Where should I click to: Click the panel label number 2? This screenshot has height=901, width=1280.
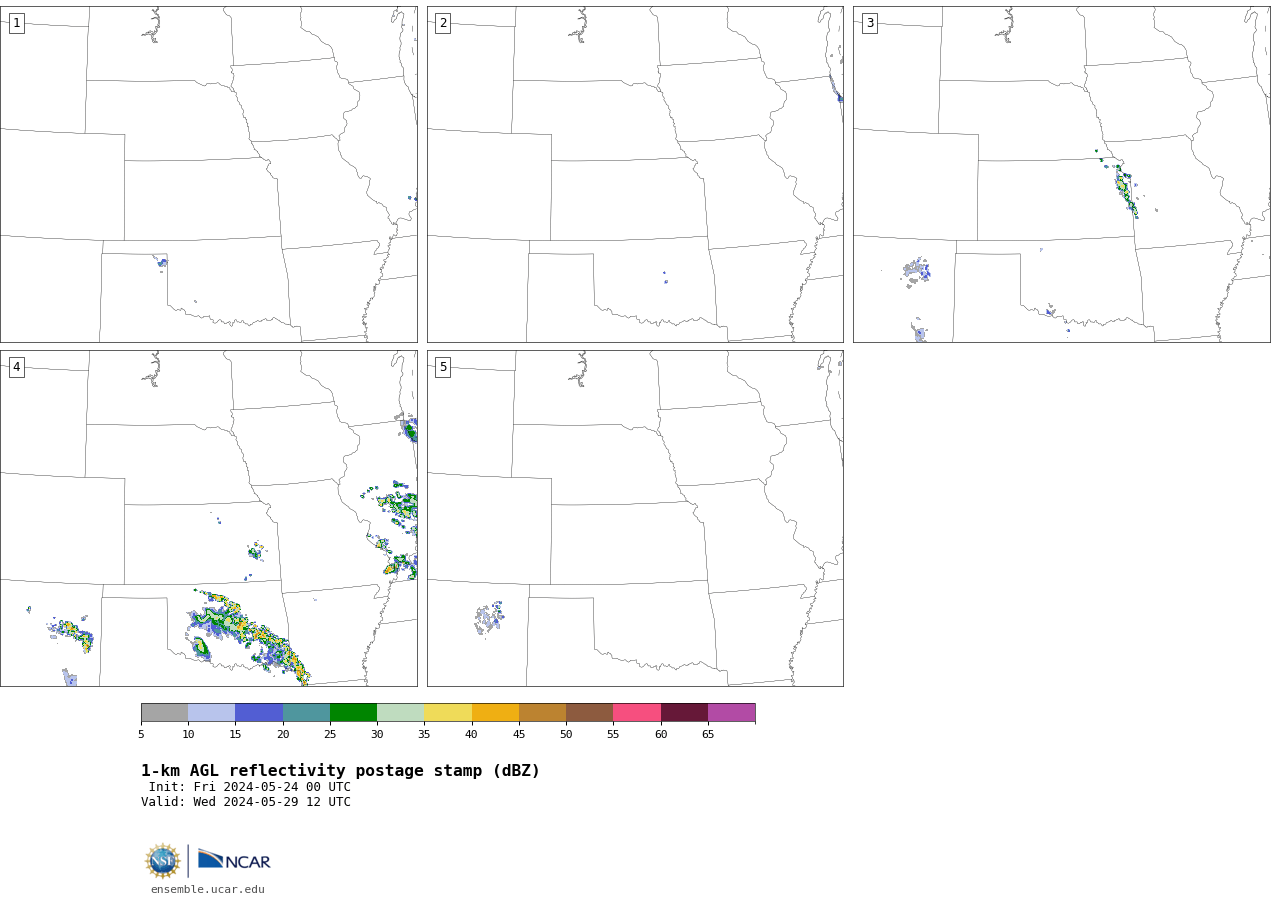[x=443, y=23]
